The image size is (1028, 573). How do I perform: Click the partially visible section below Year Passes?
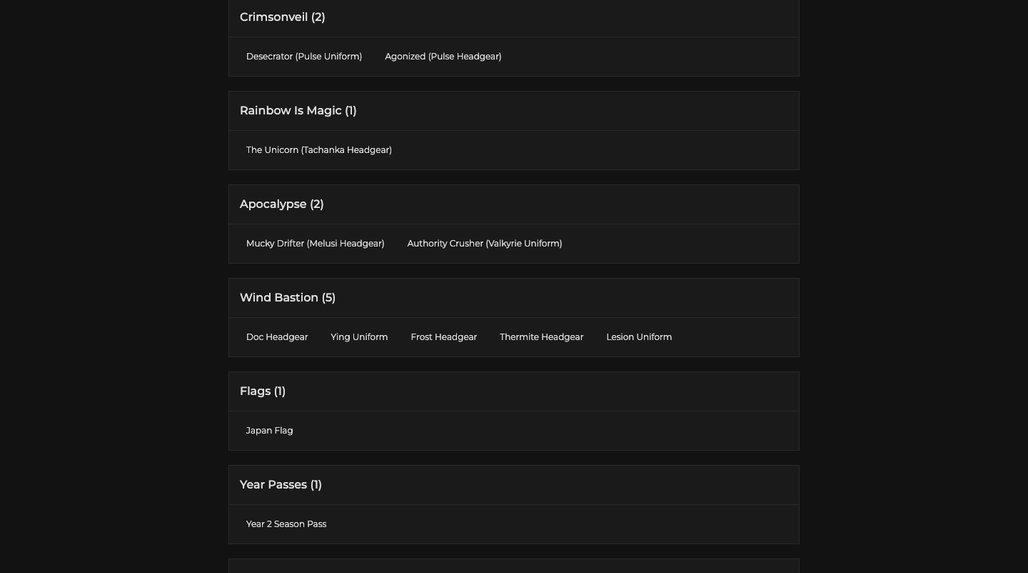pyautogui.click(x=513, y=566)
